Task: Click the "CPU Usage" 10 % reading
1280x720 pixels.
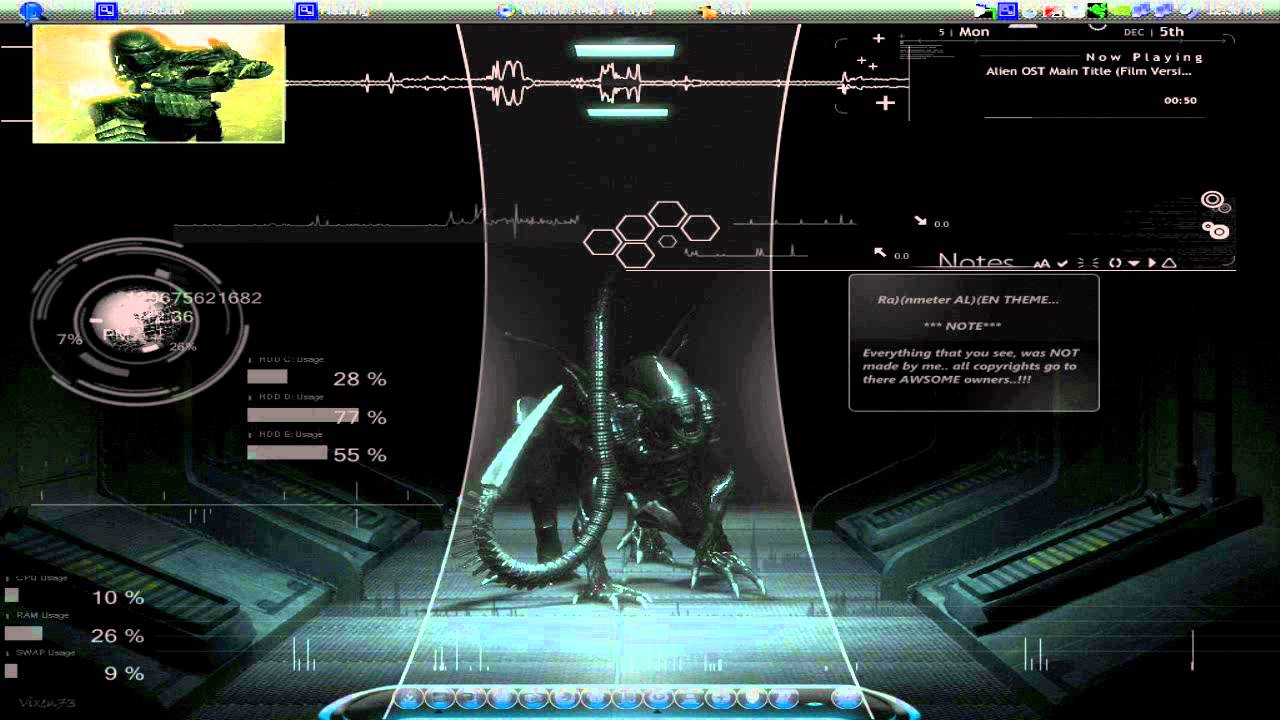Action: (117, 598)
